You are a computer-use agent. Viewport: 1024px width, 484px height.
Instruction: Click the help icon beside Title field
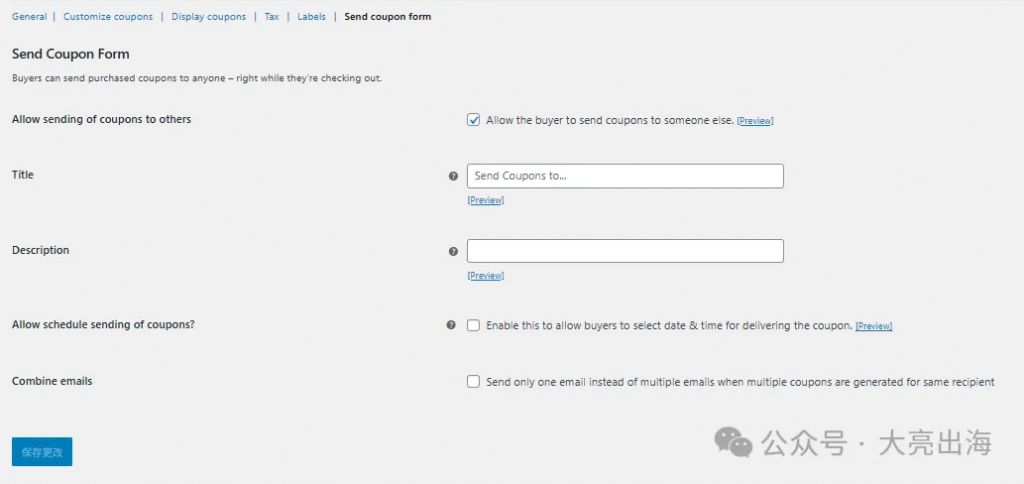pyautogui.click(x=453, y=176)
